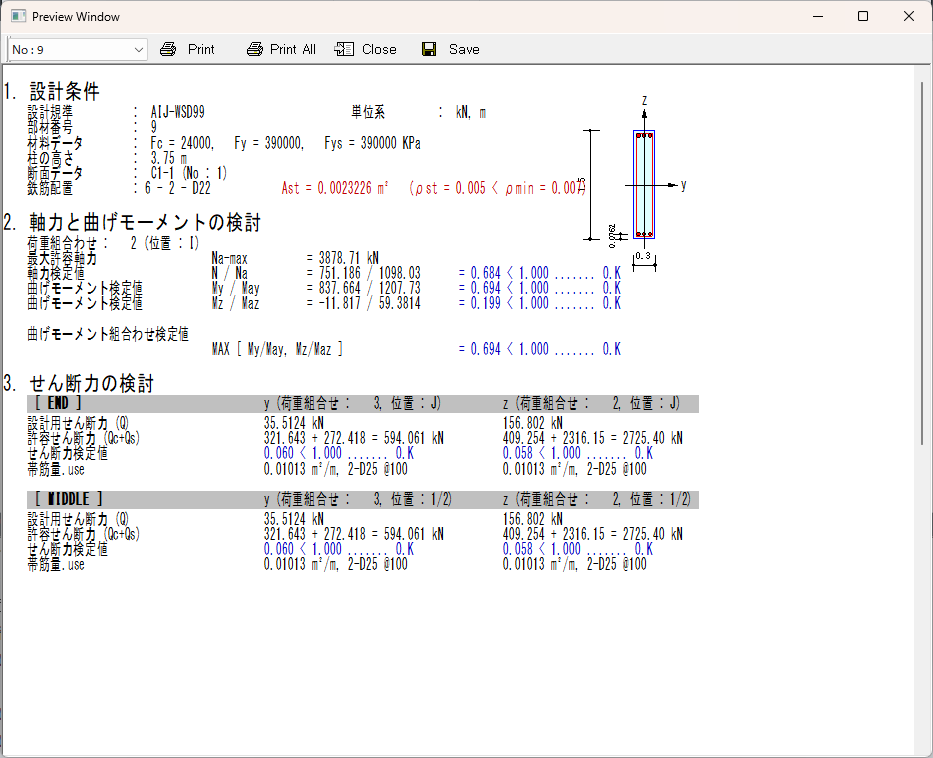Click the Print printer icon

pyautogui.click(x=168, y=49)
